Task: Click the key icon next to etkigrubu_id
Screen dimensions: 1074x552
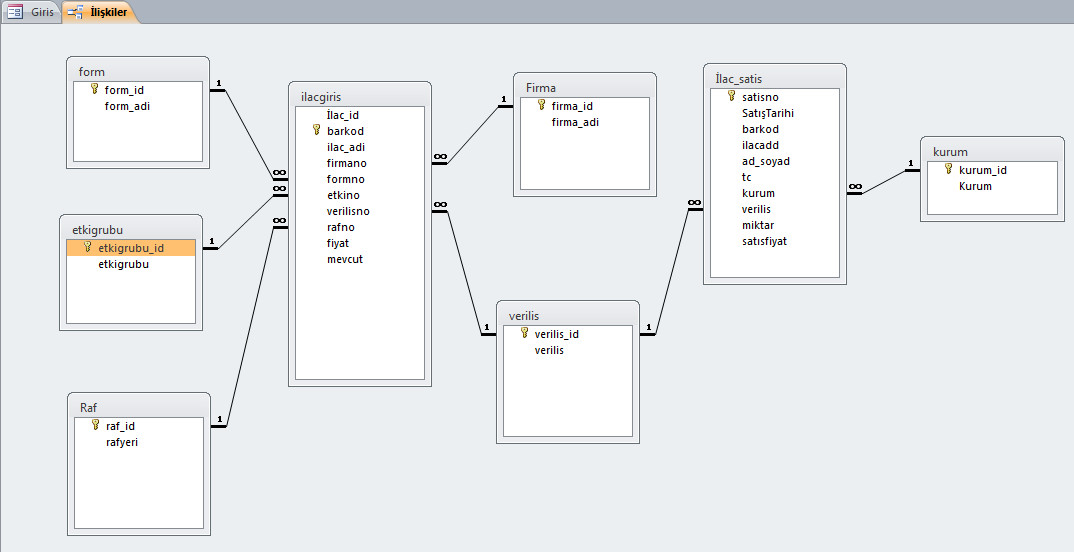Action: tap(88, 247)
